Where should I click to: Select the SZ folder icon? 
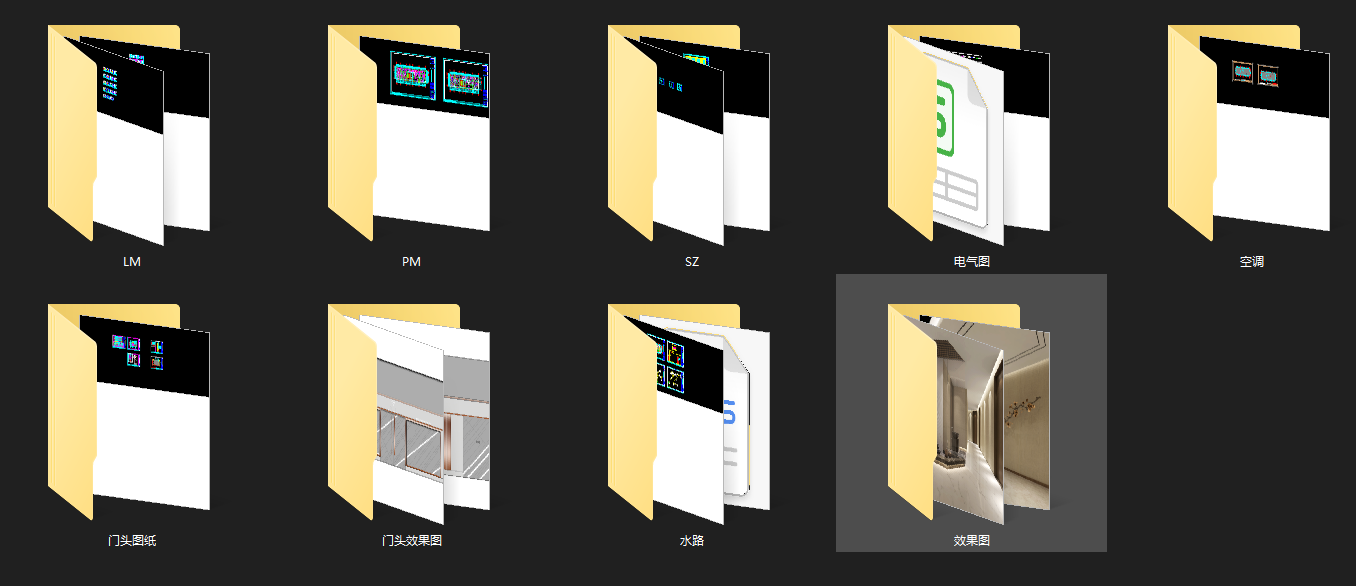[689, 134]
